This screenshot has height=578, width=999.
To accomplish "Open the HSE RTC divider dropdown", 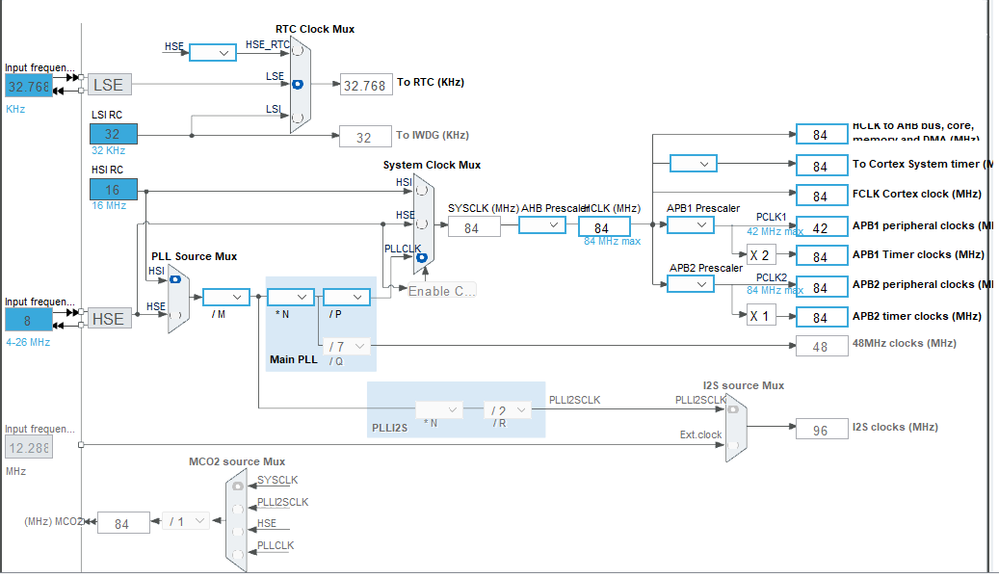I will 213,52.
